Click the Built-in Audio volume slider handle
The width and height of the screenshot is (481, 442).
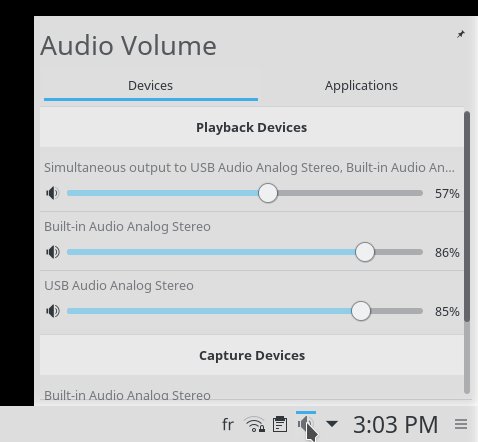[x=365, y=252]
